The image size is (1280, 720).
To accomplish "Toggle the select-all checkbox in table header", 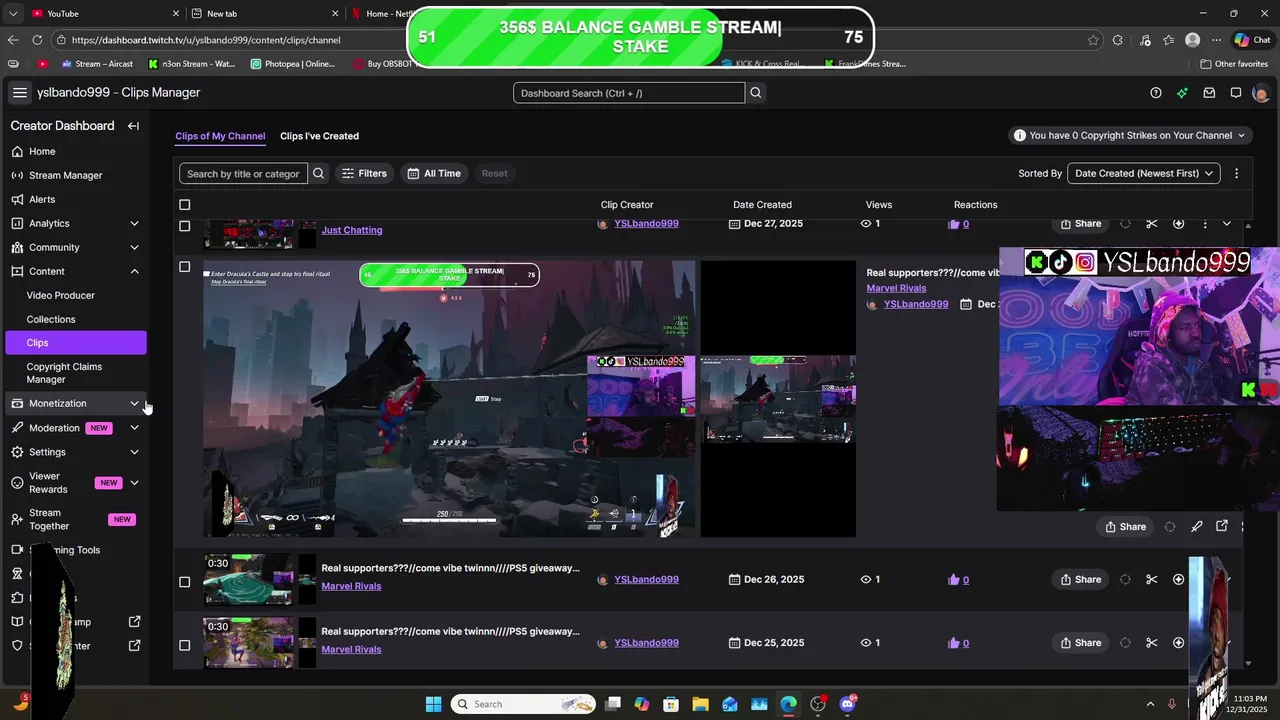I will (x=184, y=205).
